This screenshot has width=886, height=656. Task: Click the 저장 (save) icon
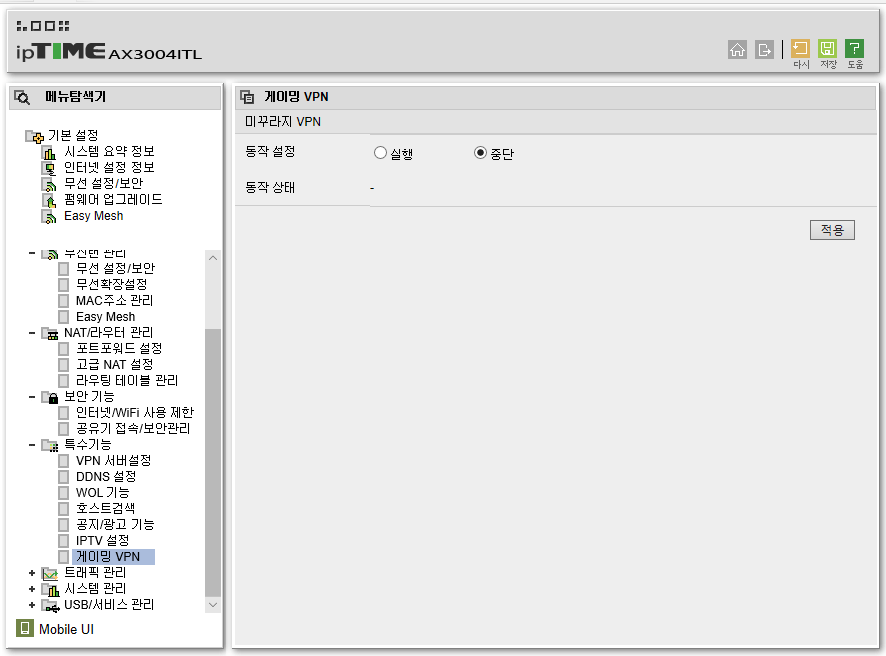point(828,49)
